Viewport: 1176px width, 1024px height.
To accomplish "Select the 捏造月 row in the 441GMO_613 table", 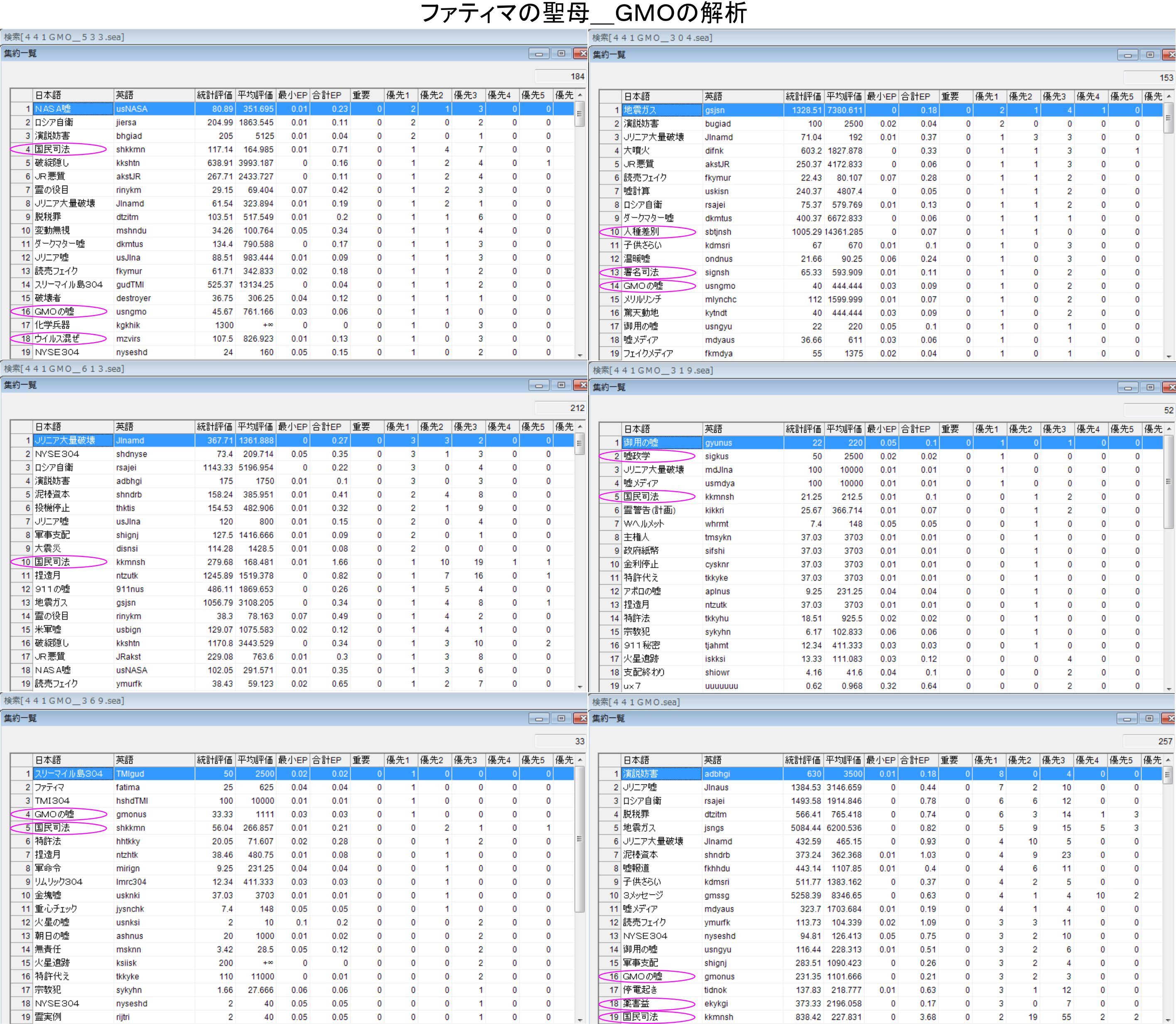I will click(48, 576).
